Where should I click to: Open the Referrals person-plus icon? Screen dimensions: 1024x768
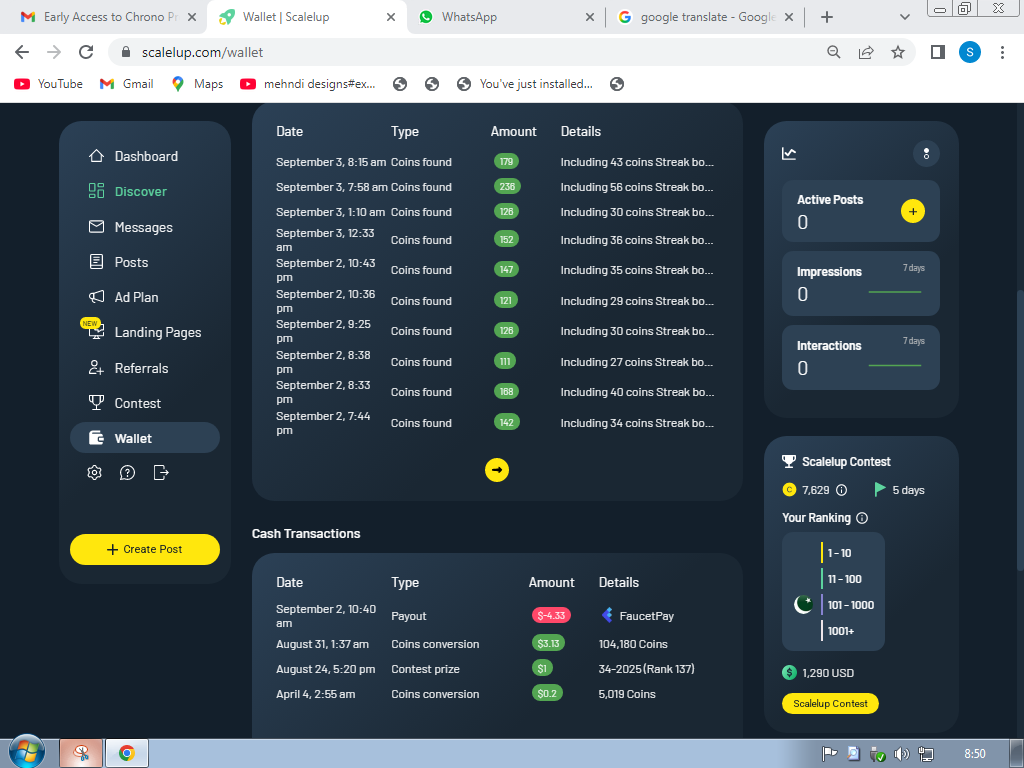tap(96, 368)
